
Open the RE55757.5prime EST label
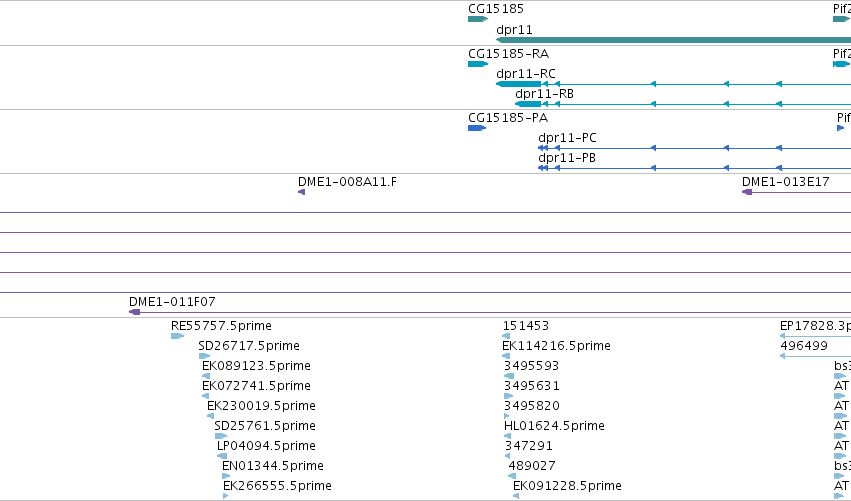click(x=221, y=326)
